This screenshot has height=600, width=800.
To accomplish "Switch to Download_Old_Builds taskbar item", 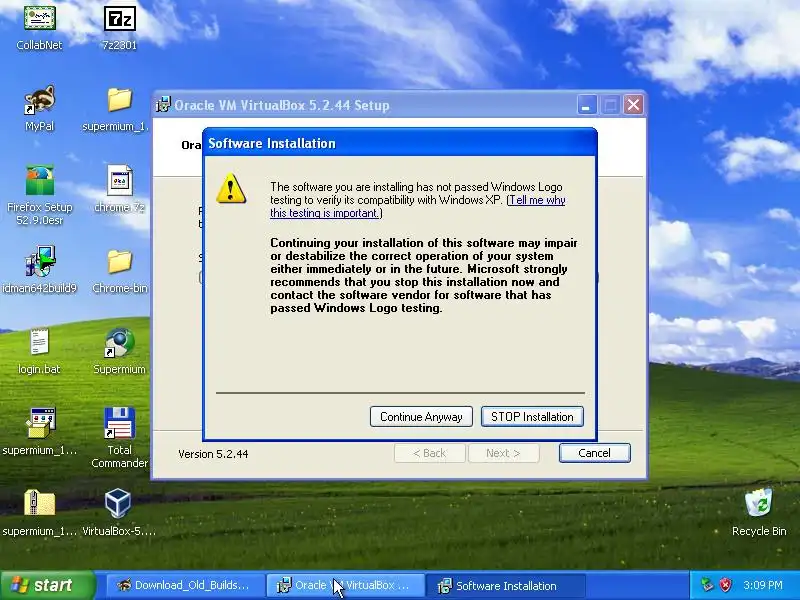I will coord(184,585).
